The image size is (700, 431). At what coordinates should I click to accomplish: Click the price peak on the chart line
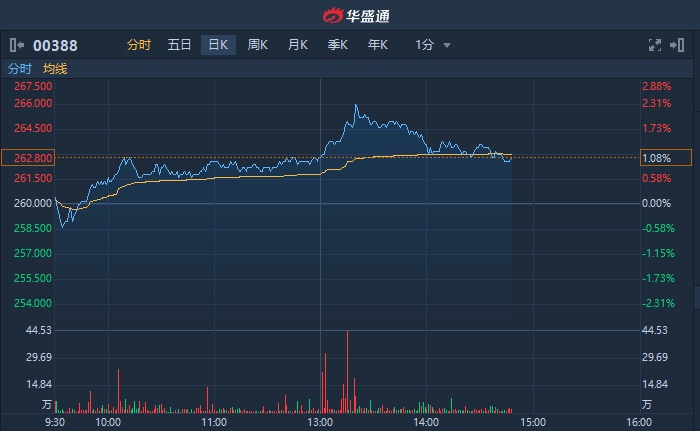click(x=357, y=104)
